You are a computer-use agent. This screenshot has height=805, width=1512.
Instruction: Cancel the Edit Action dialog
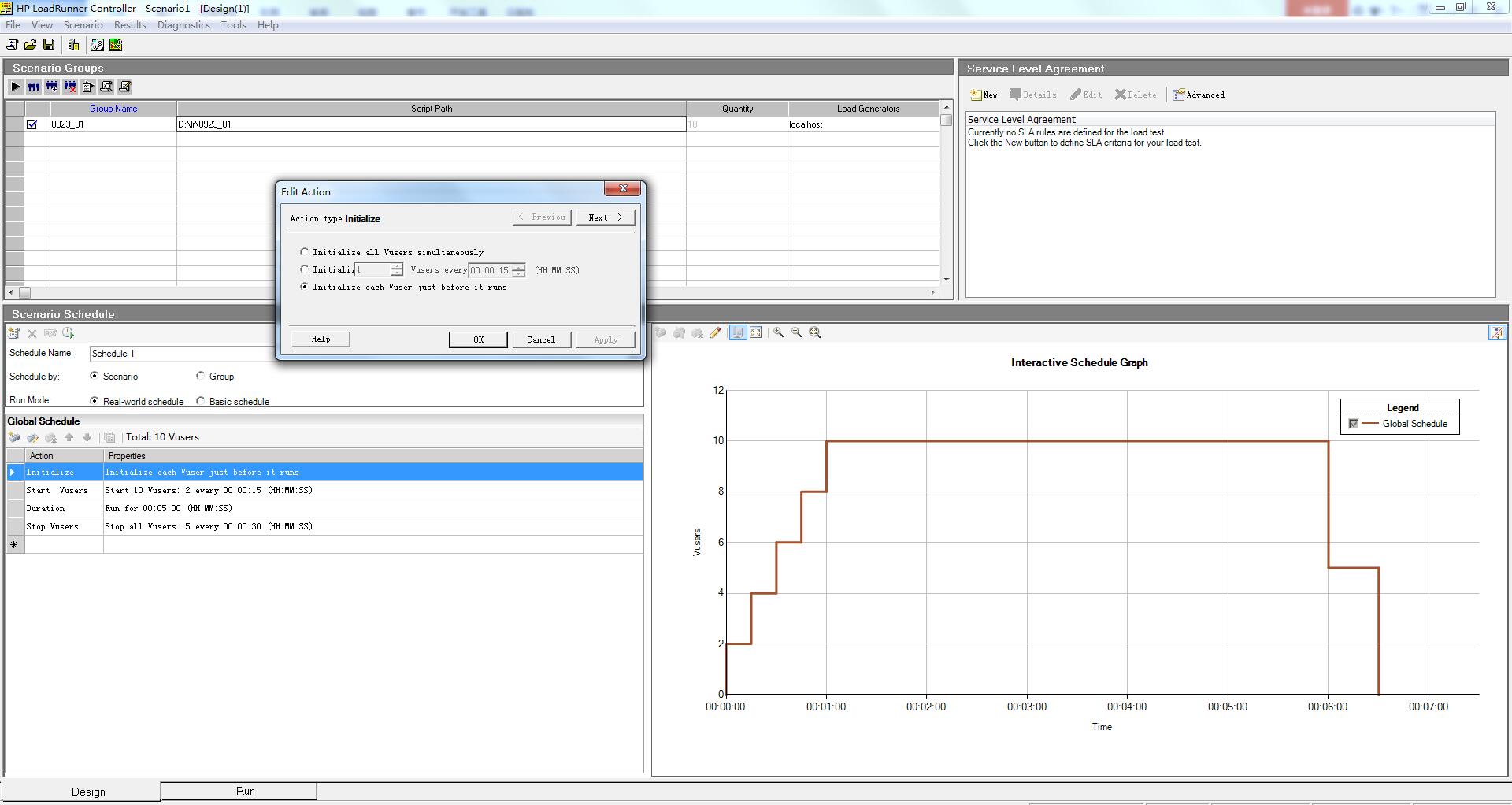(541, 339)
